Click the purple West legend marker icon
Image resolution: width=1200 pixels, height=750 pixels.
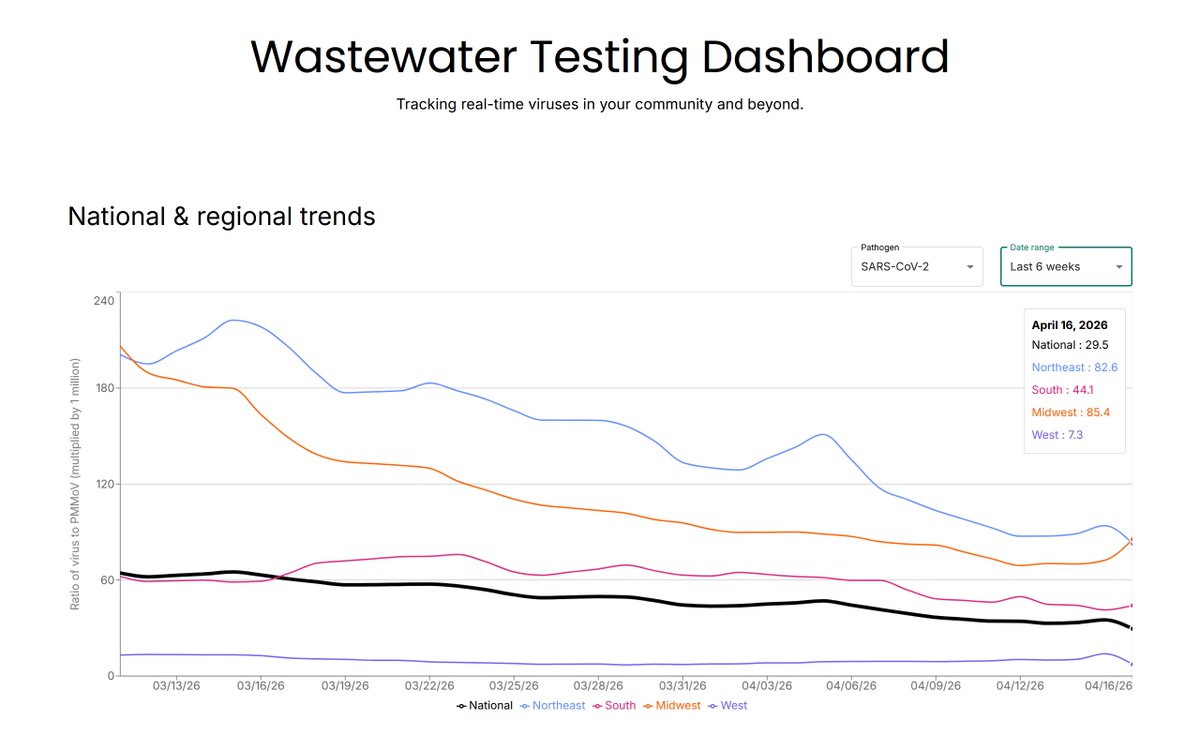[x=713, y=706]
